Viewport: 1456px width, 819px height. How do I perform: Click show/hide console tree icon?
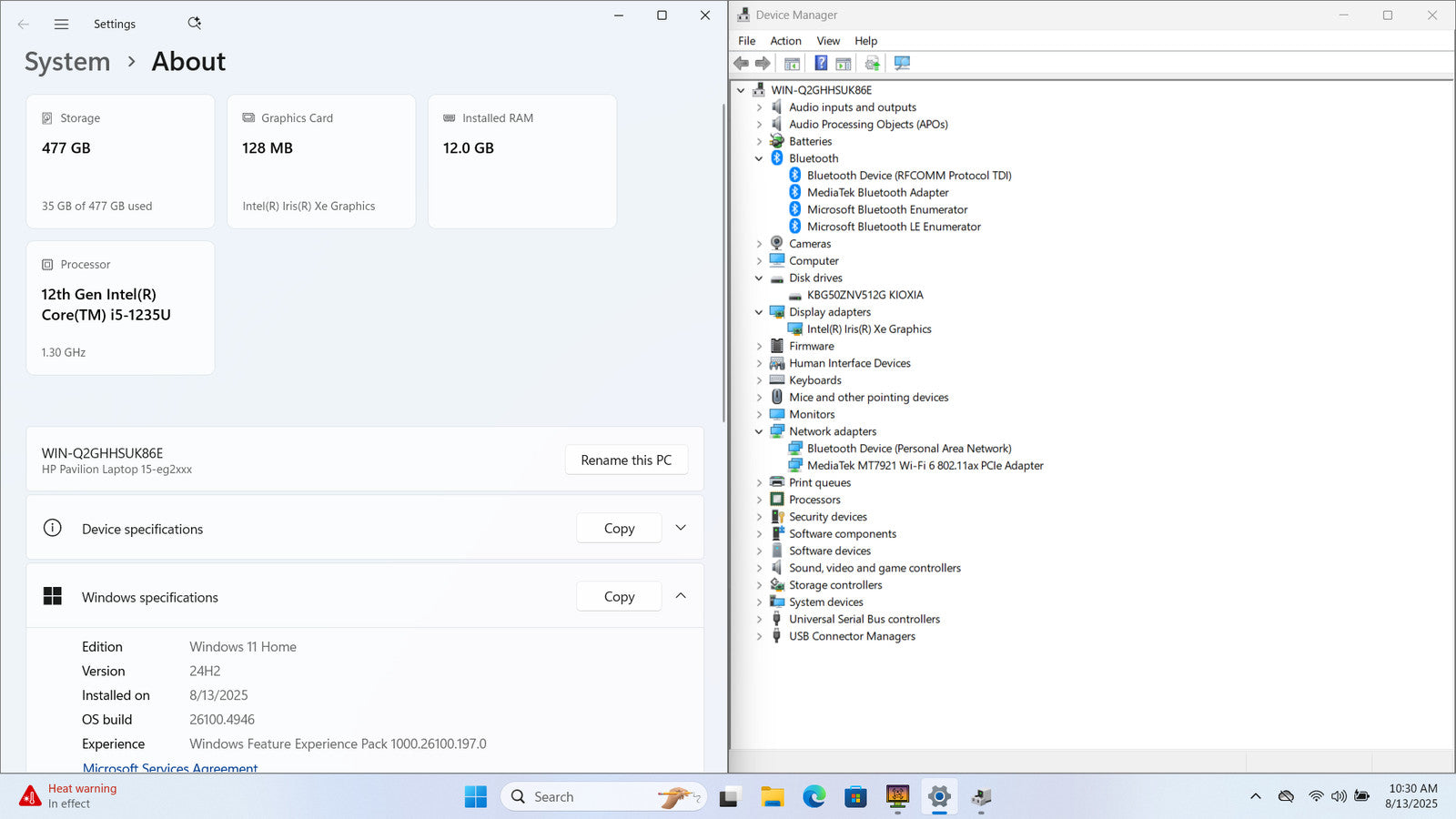click(792, 63)
